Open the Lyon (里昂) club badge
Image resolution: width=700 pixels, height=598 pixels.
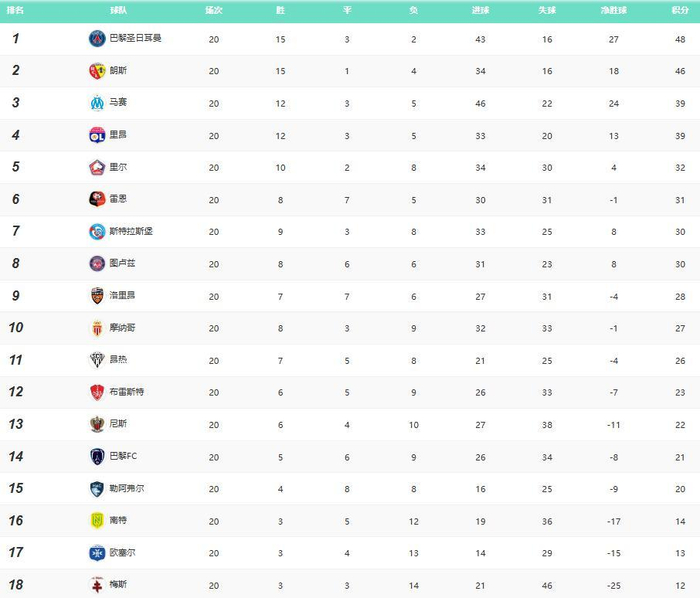tap(96, 135)
